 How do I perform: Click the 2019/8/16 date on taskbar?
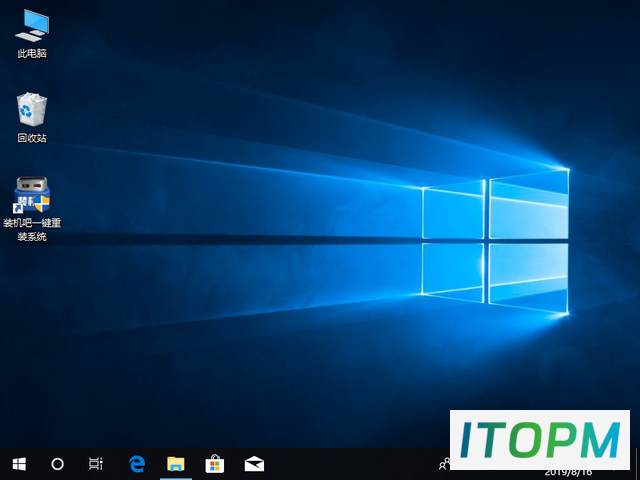point(568,473)
